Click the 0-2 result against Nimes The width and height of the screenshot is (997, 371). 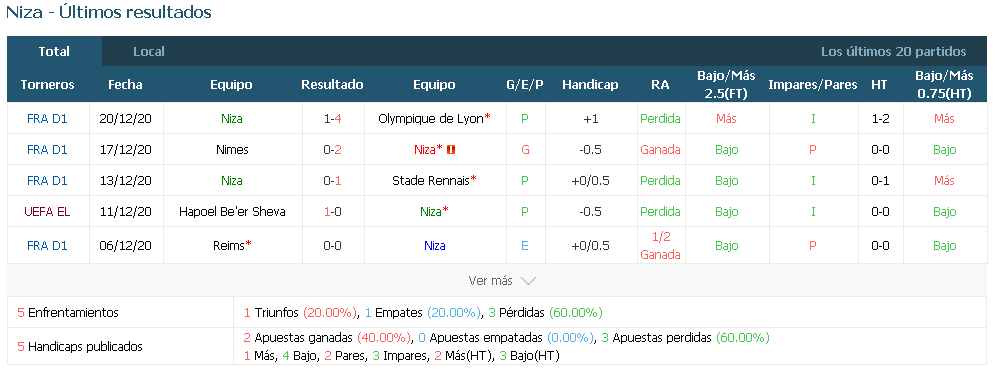(x=333, y=150)
